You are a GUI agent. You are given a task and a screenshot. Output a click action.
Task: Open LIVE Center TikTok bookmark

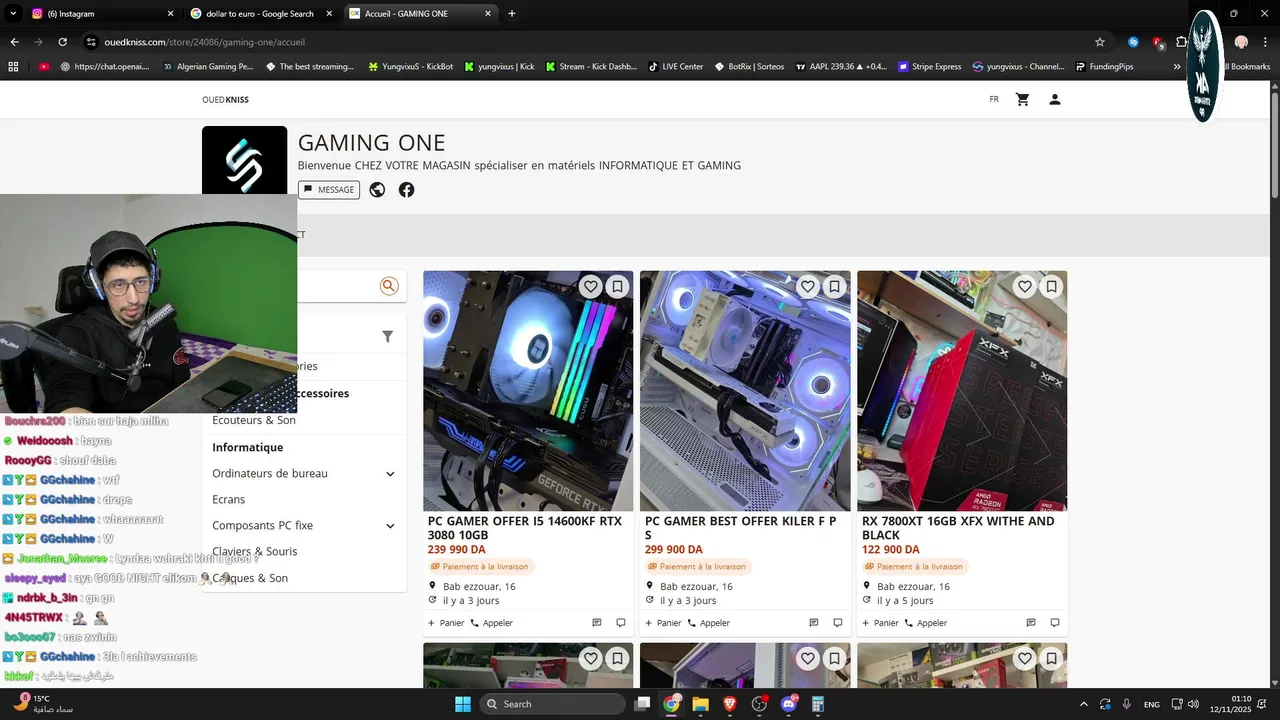pos(676,67)
